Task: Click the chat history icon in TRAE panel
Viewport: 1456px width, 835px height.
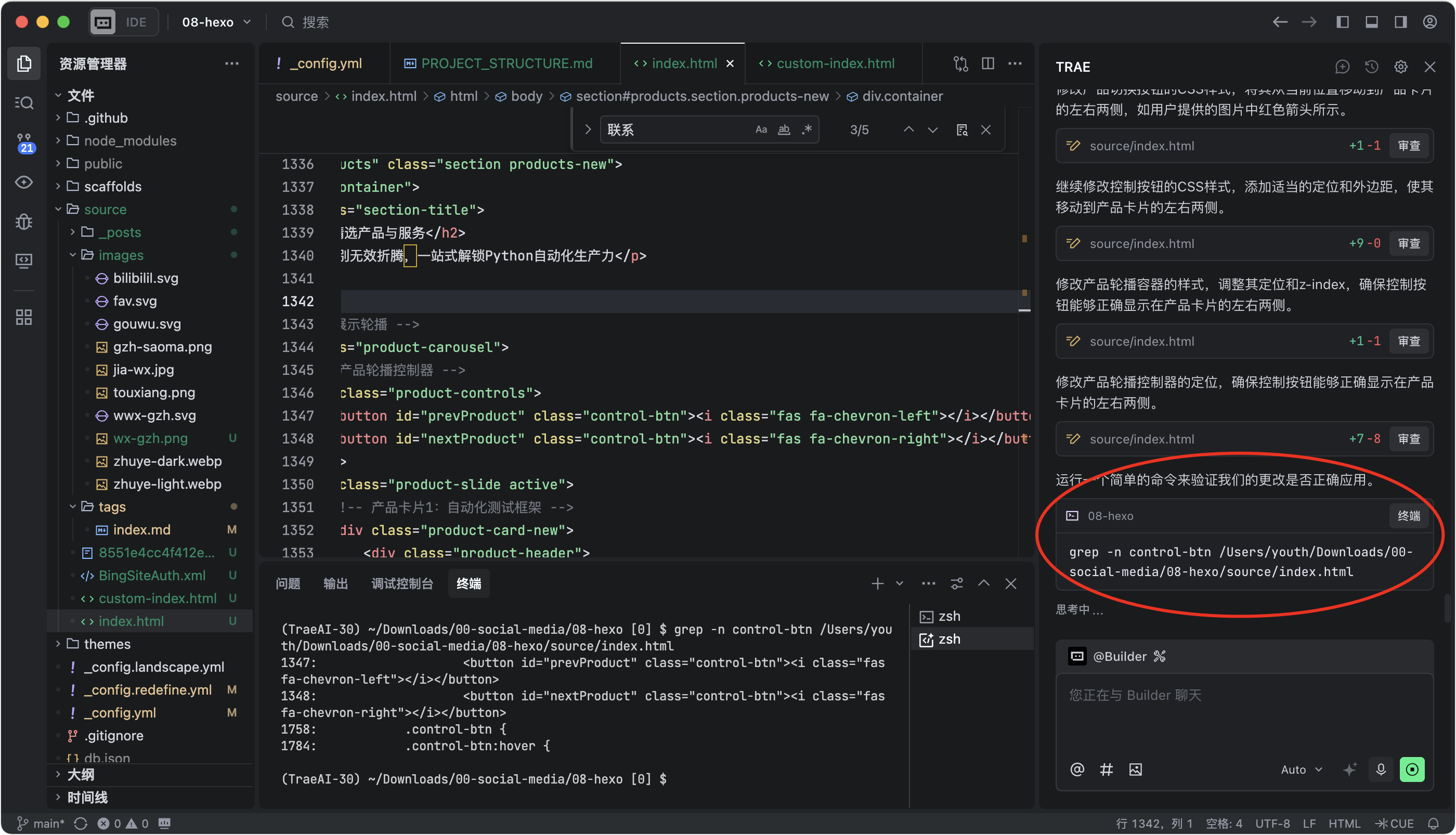Action: click(x=1371, y=67)
